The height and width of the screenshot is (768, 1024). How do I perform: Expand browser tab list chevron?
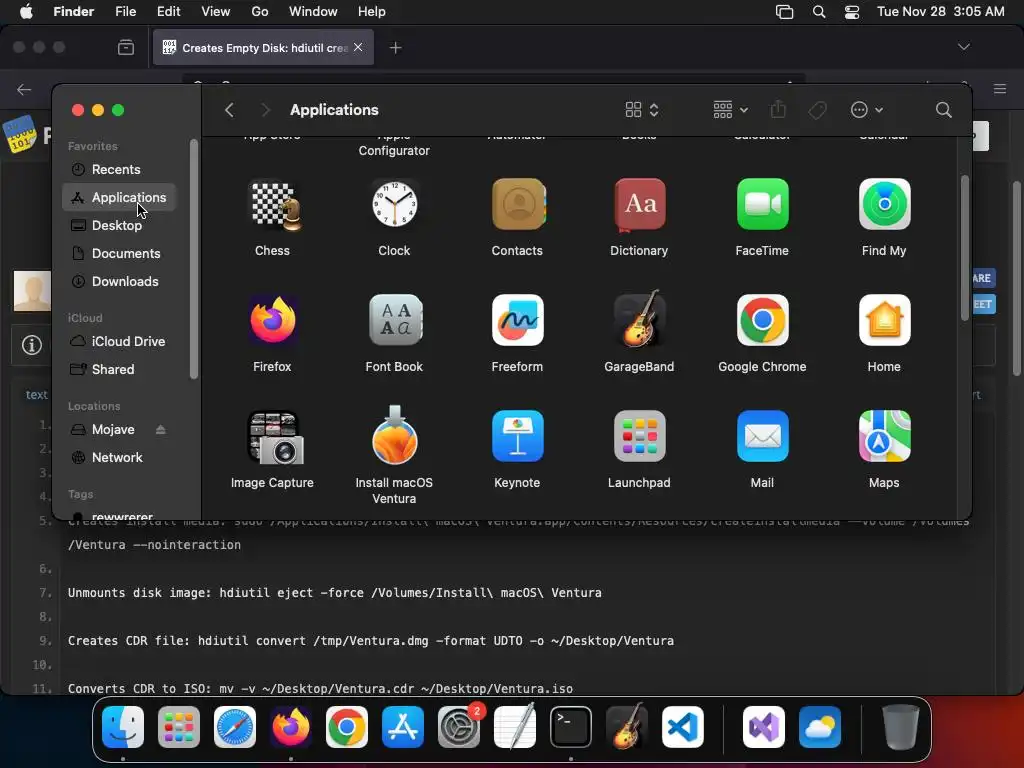click(963, 47)
